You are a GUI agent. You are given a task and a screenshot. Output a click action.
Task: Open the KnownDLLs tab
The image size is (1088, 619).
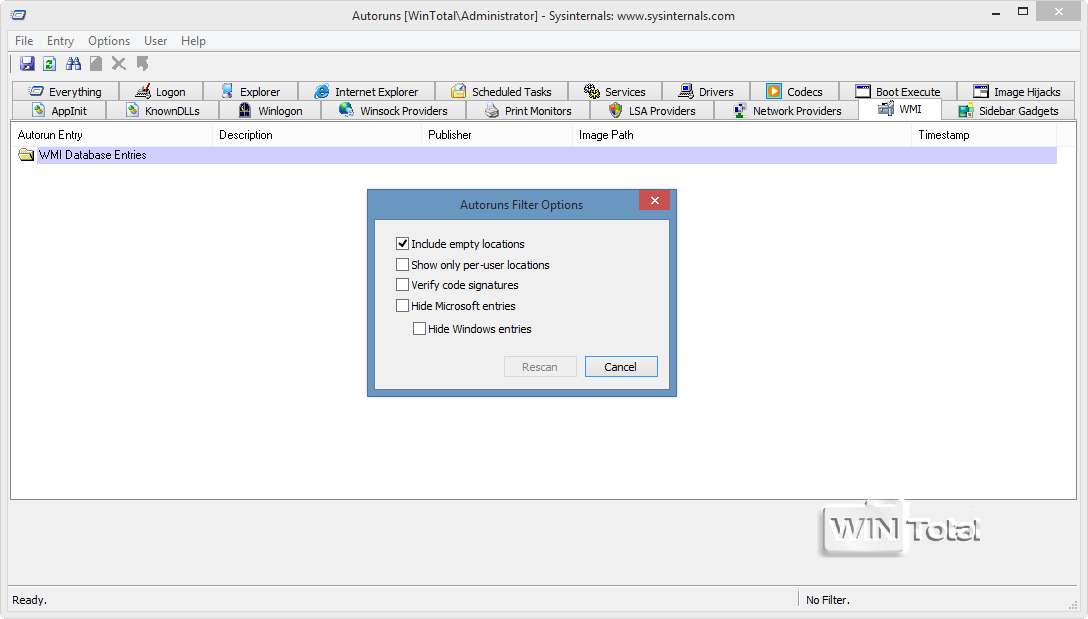[162, 110]
